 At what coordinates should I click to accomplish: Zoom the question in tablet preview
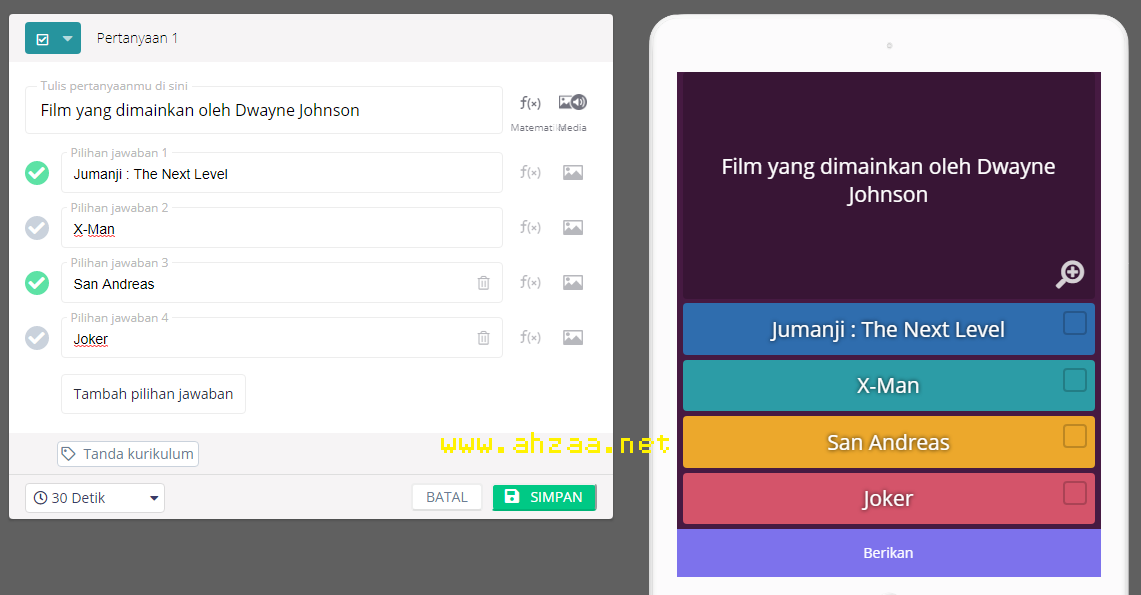point(1070,274)
